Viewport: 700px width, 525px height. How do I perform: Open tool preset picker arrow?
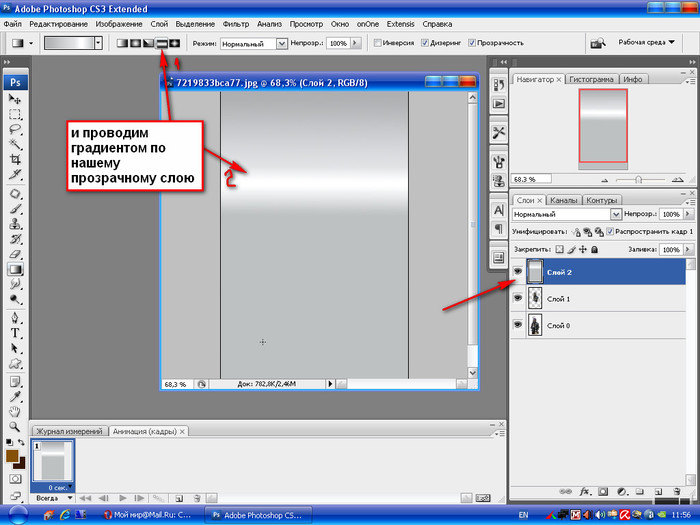(31, 43)
